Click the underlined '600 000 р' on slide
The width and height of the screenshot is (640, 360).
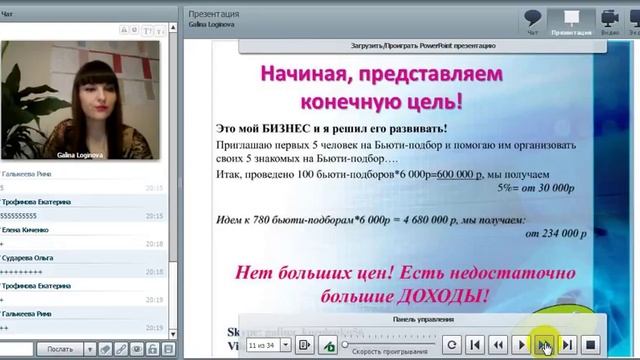point(459,175)
